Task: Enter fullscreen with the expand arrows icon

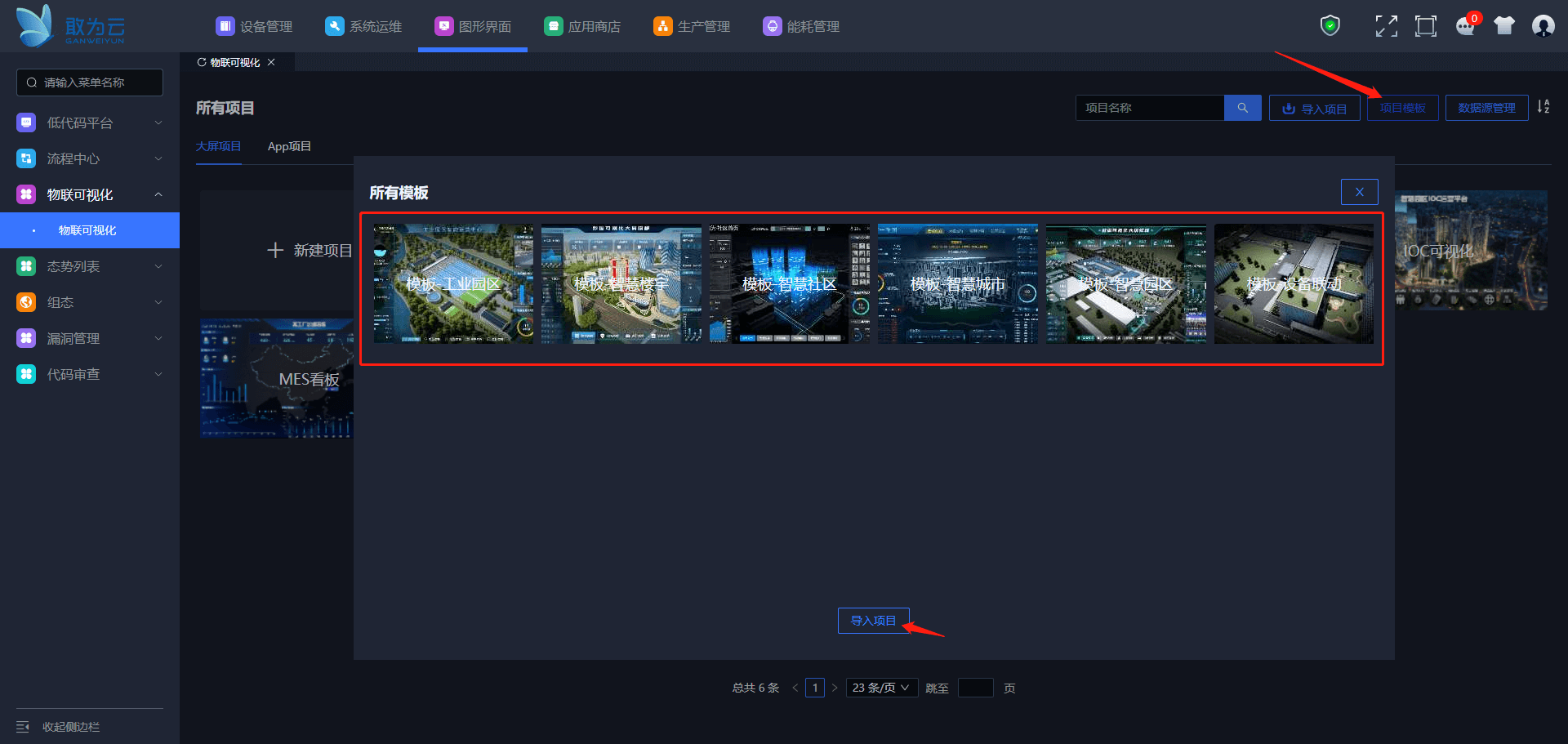Action: point(1386,26)
